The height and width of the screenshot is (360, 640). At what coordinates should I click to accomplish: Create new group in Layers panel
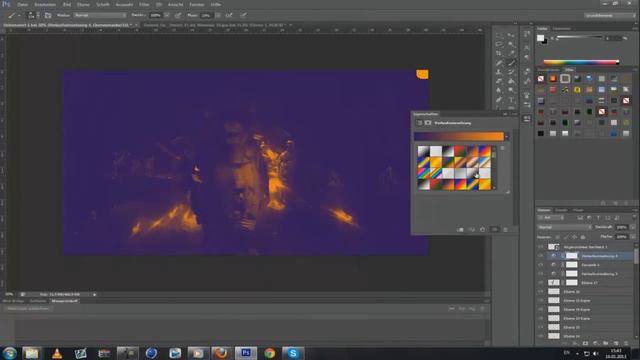(606, 344)
